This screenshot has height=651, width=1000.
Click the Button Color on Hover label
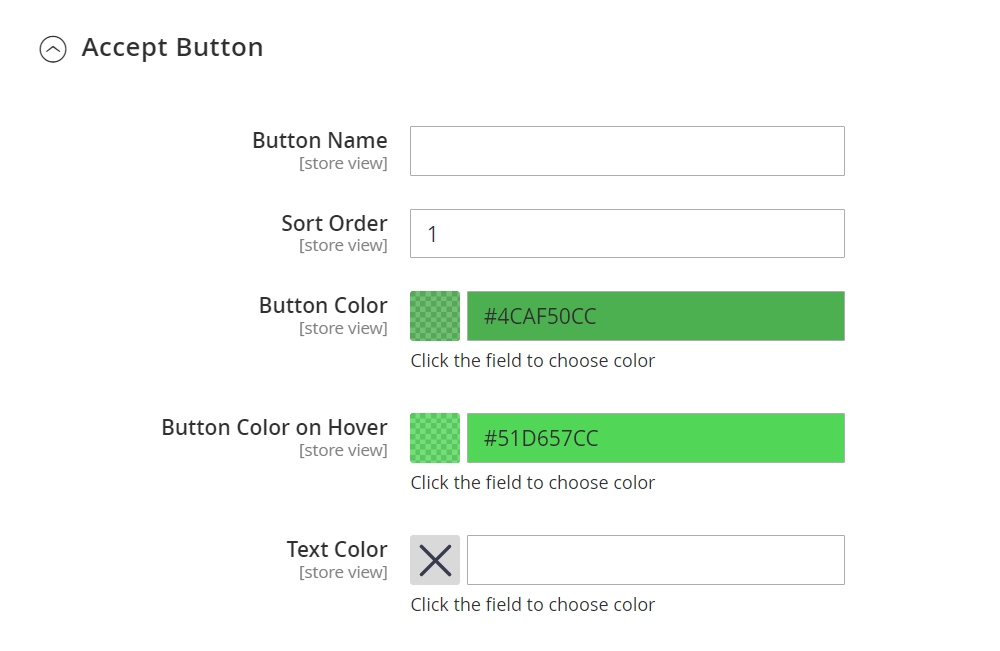coord(274,427)
